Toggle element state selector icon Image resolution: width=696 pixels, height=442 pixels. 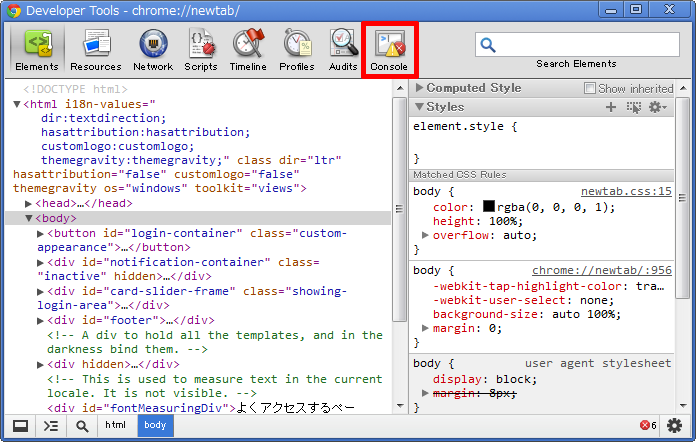tap(634, 107)
